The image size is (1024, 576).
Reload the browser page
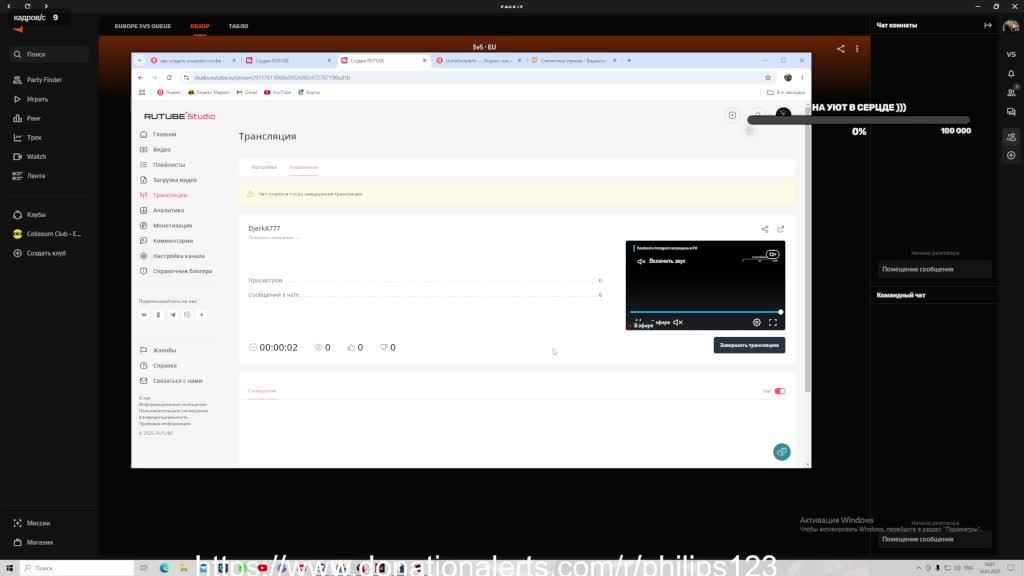[x=169, y=78]
